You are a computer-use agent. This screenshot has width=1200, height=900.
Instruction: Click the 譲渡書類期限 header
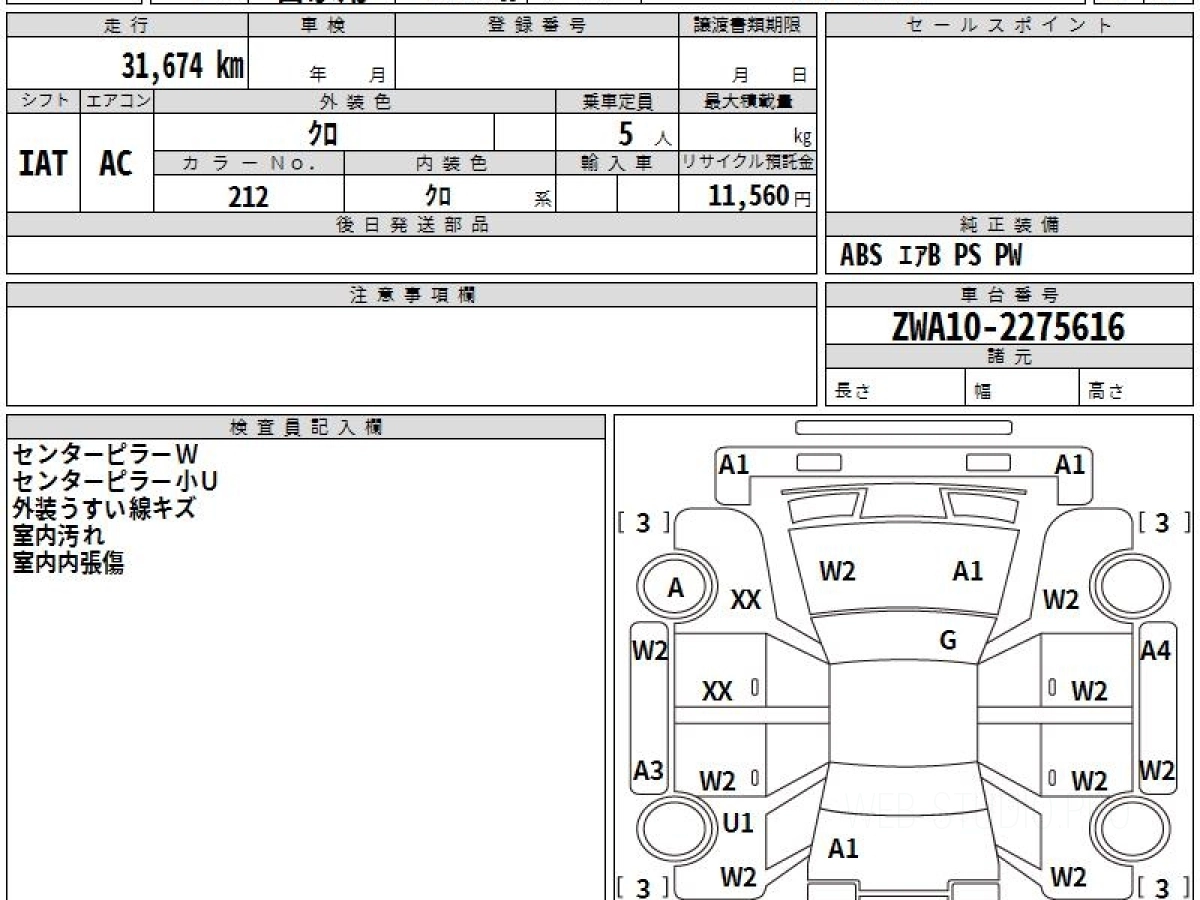(748, 26)
